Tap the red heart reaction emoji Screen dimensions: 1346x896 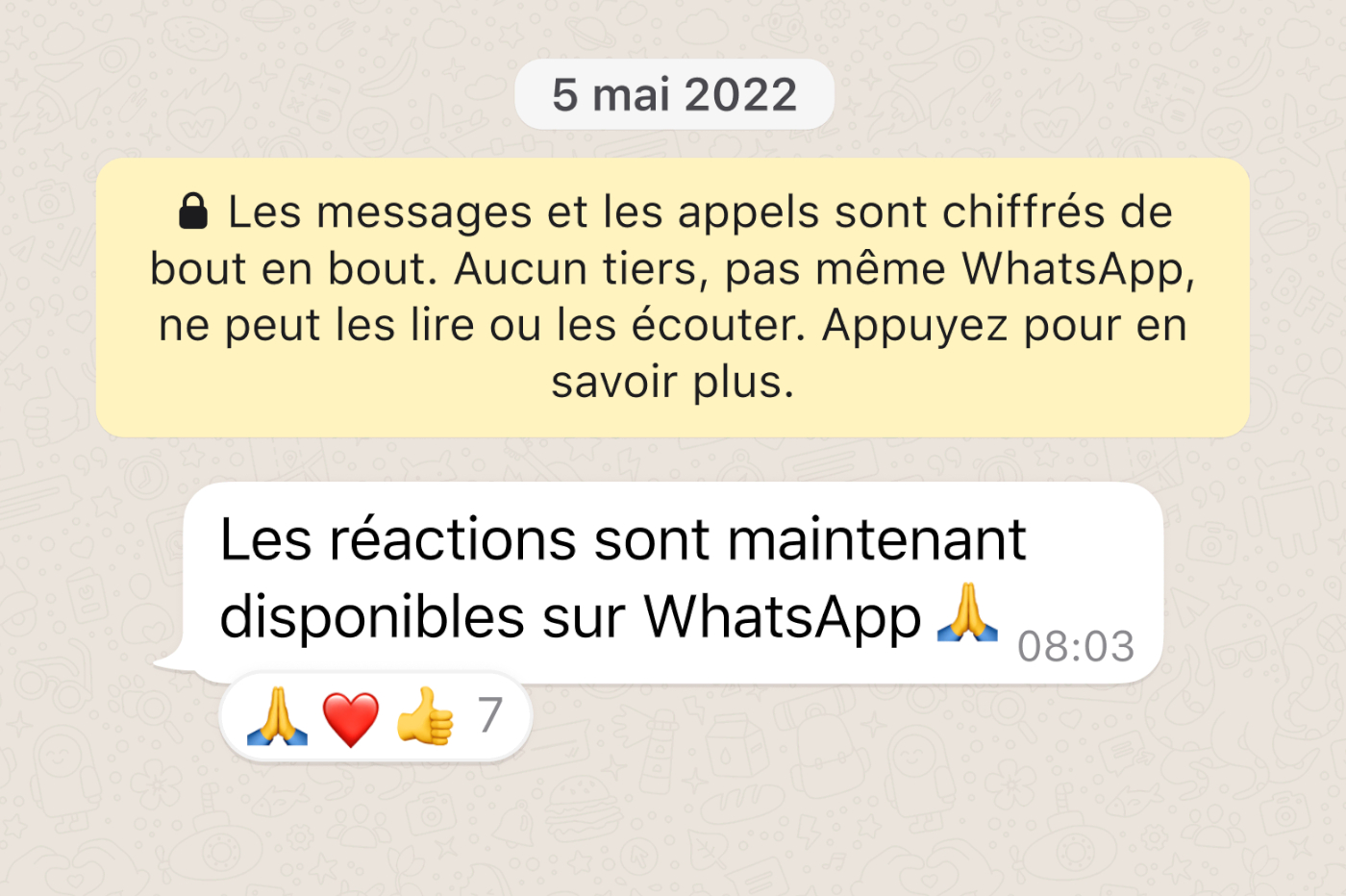[x=351, y=718]
